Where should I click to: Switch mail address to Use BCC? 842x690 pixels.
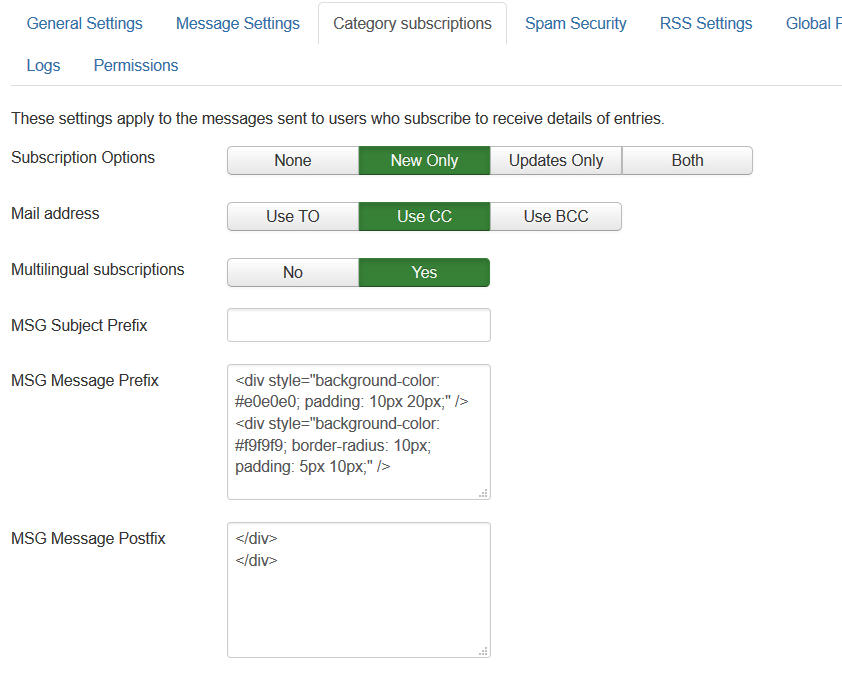pos(556,217)
